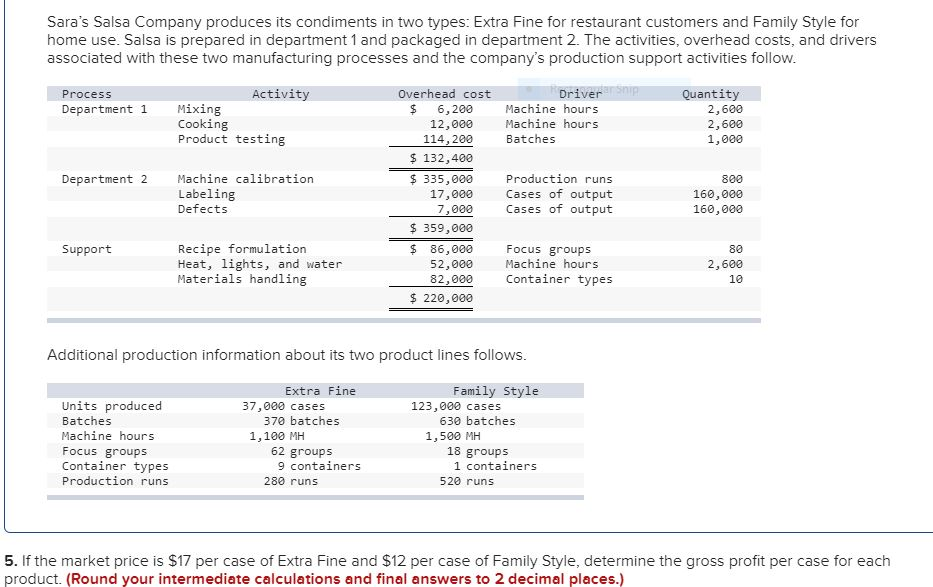Select the Process column header
The height and width of the screenshot is (587, 933).
tap(88, 93)
